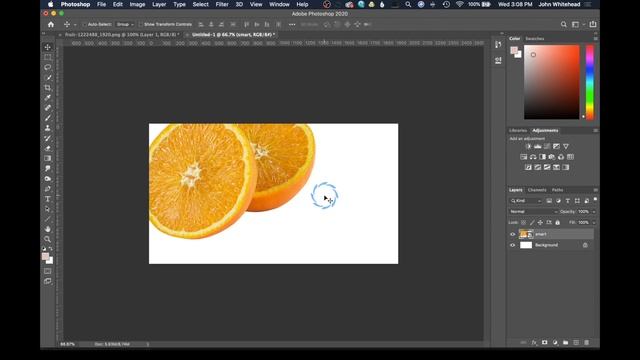Select the Pen tool
640x360 pixels.
click(48, 189)
